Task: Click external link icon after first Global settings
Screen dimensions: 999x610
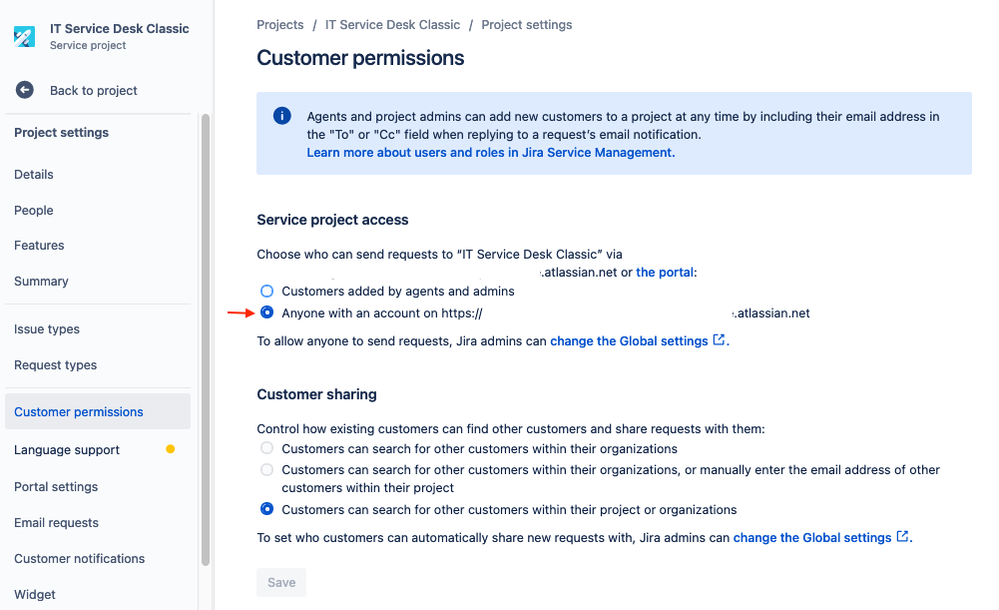Action: coord(719,340)
